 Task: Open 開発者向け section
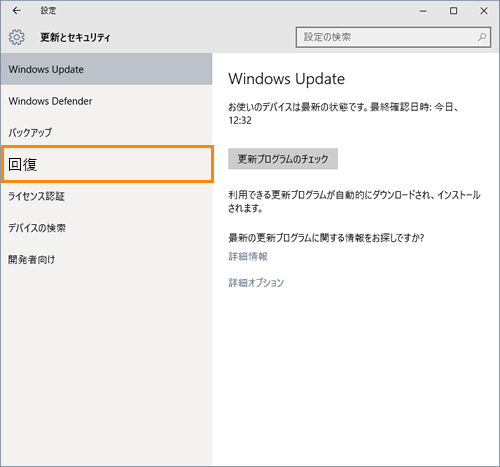click(x=106, y=259)
